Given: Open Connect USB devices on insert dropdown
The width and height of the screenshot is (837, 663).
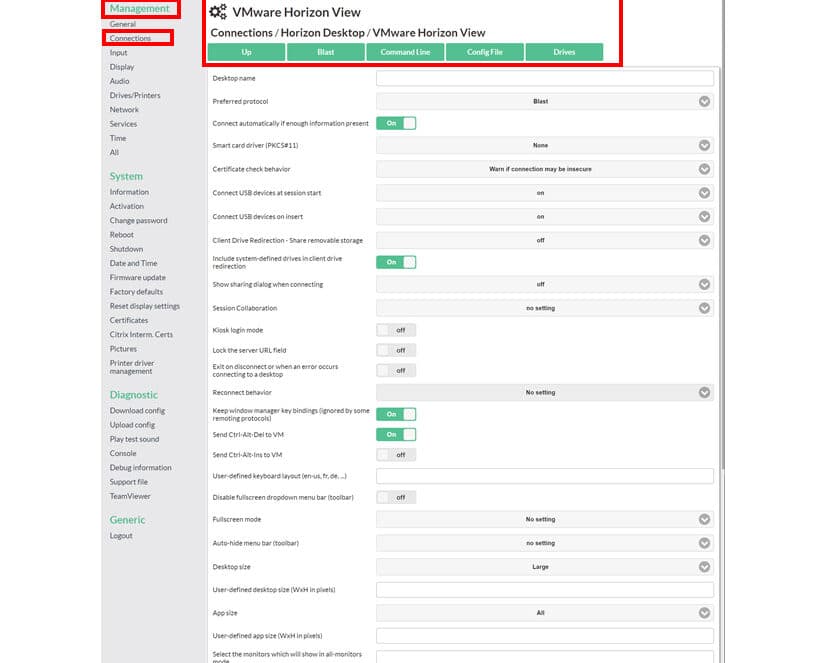Looking at the screenshot, I should 544,217.
